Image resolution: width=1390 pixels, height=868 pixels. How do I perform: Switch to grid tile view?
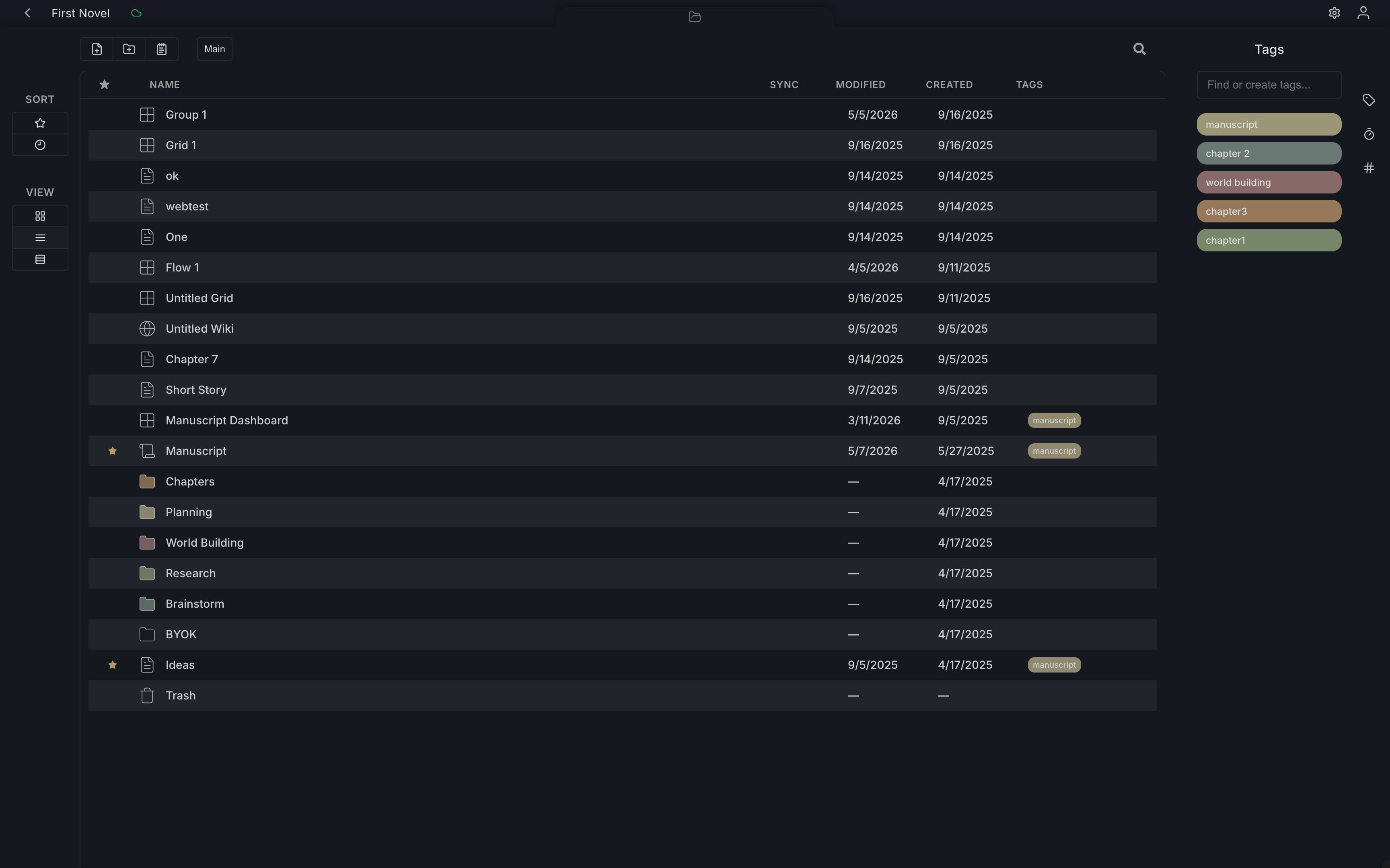40,216
